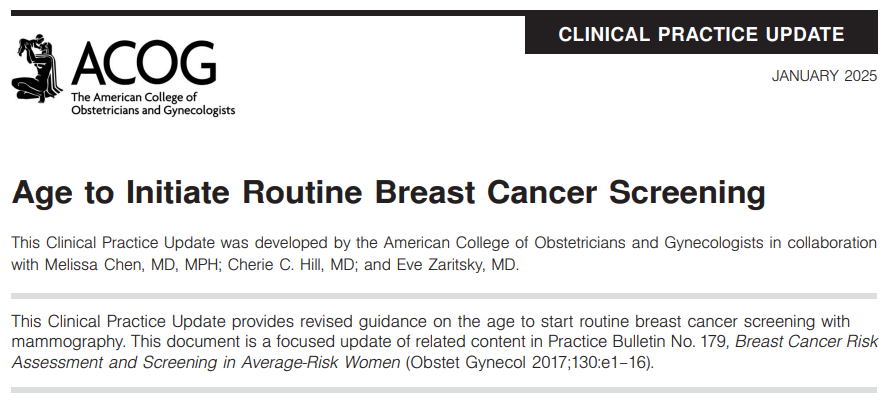Image resolution: width=887 pixels, height=400 pixels.
Task: Click the title Age to Initiate Routine Breast Cancer Screening
Action: pyautogui.click(x=388, y=192)
